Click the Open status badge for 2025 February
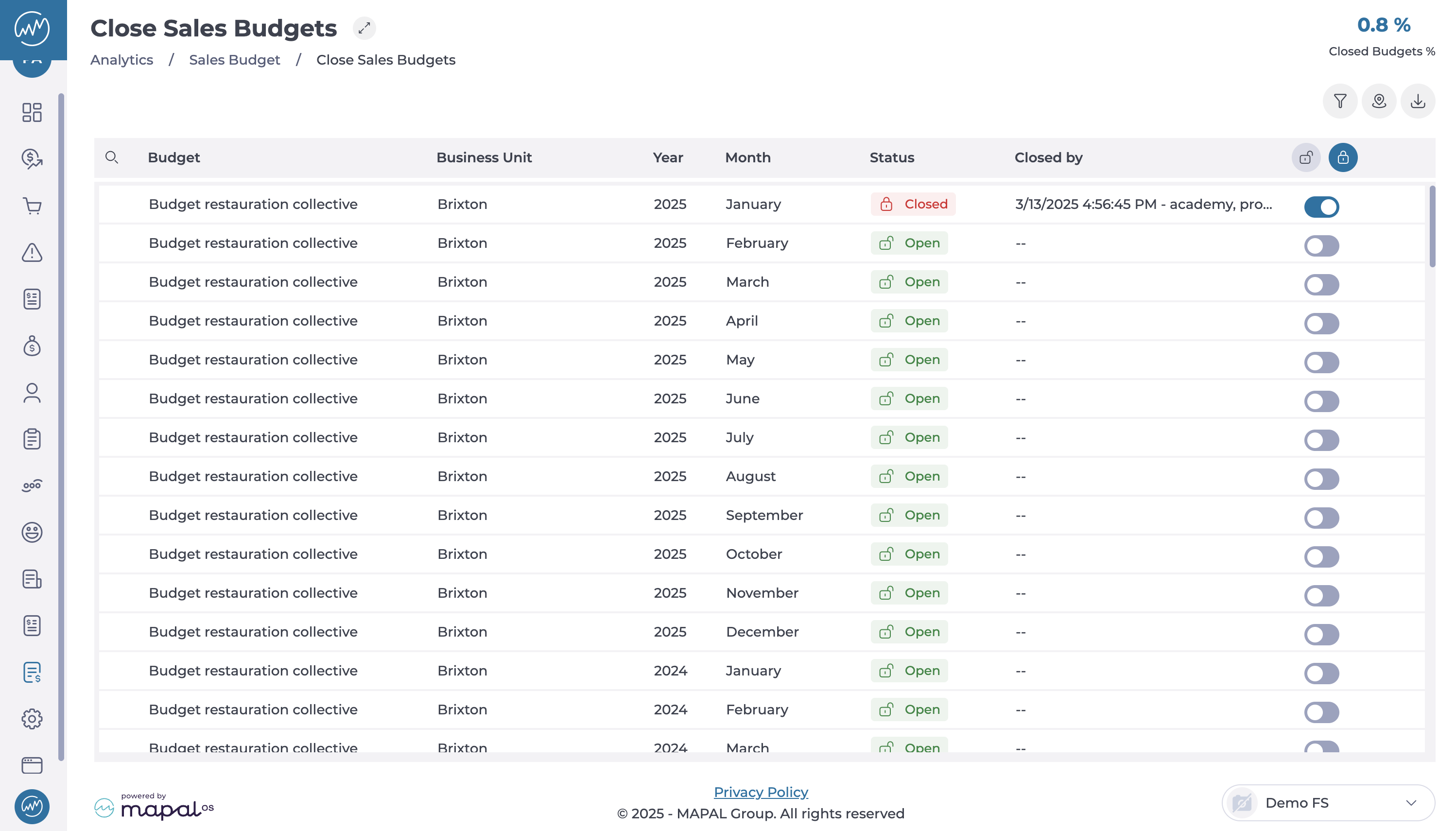 [909, 243]
